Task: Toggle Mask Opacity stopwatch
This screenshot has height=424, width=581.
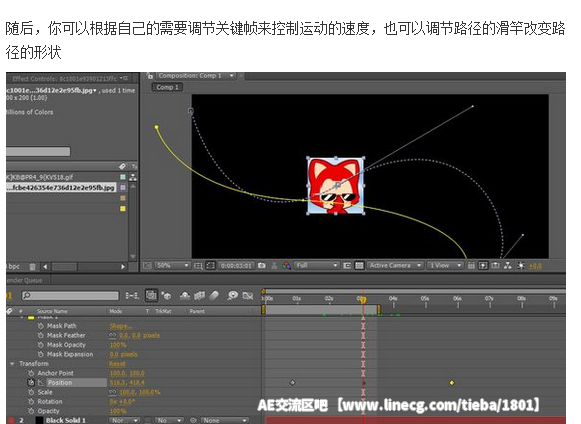Action: 41,345
